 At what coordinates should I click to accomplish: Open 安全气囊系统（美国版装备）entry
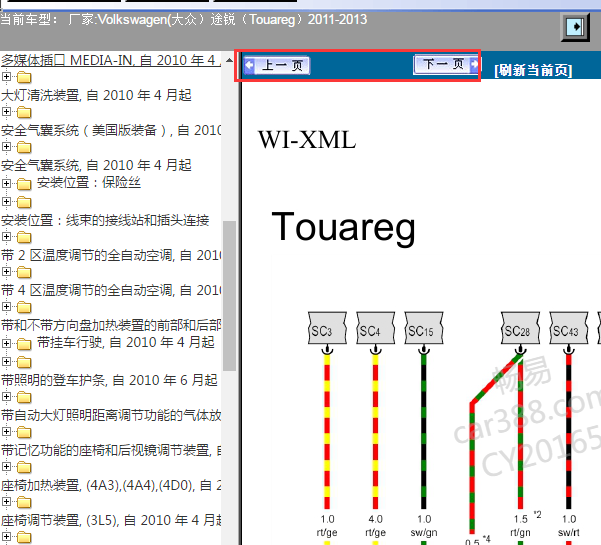tap(111, 130)
